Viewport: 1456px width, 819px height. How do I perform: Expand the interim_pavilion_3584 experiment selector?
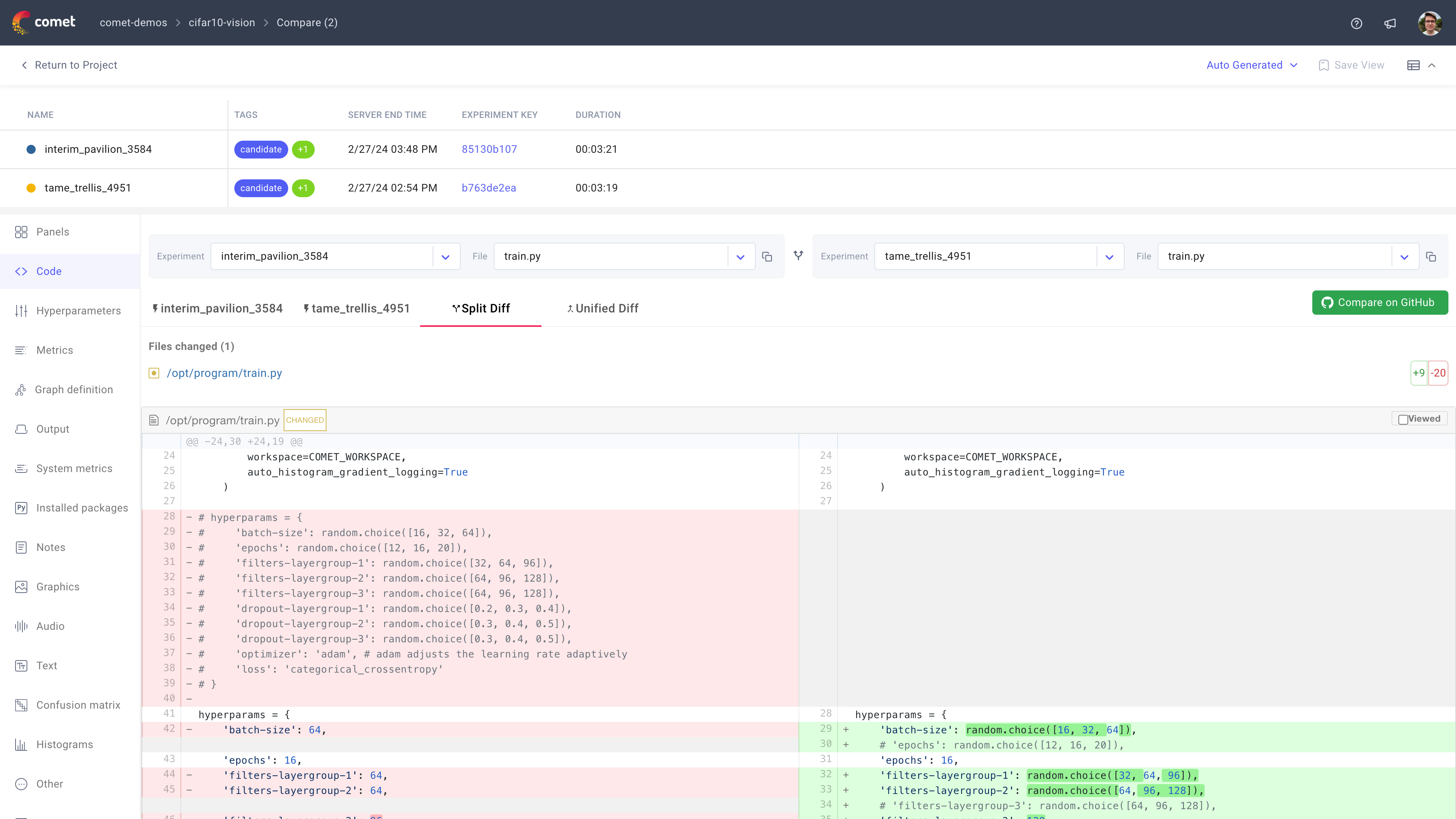(446, 256)
